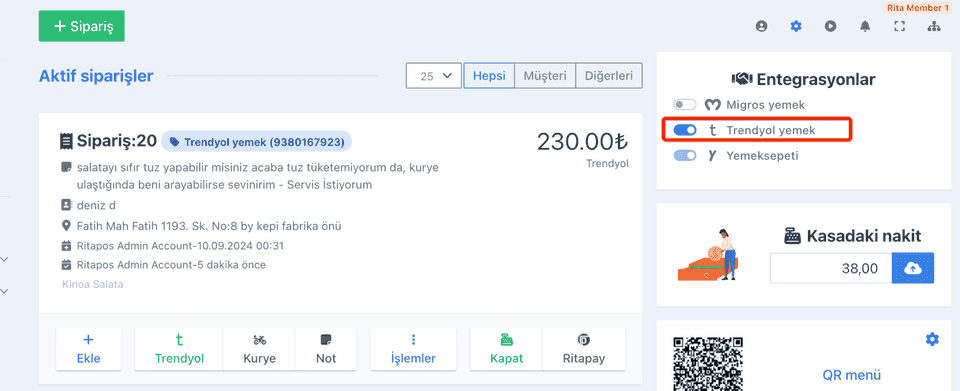Select the Hepsi filter tab
The width and height of the screenshot is (960, 391).
point(489,76)
